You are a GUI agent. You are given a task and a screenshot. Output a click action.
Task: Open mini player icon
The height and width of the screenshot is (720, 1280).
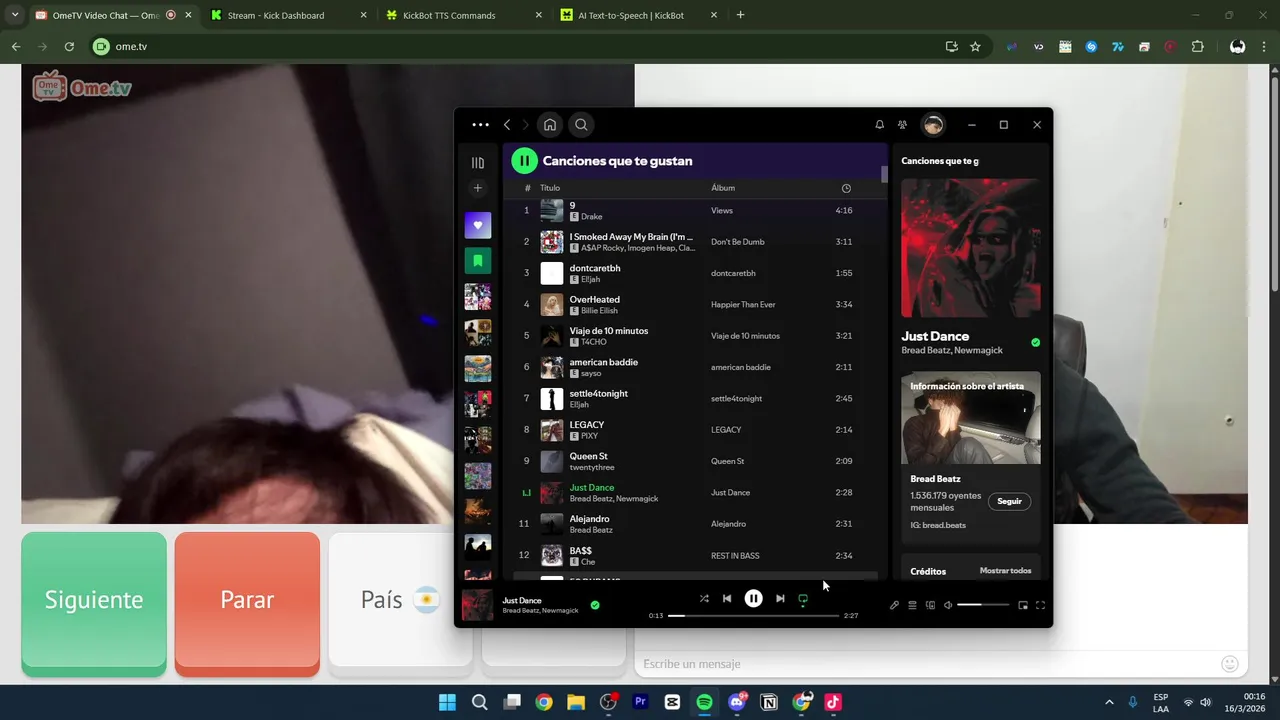pyautogui.click(x=1022, y=605)
